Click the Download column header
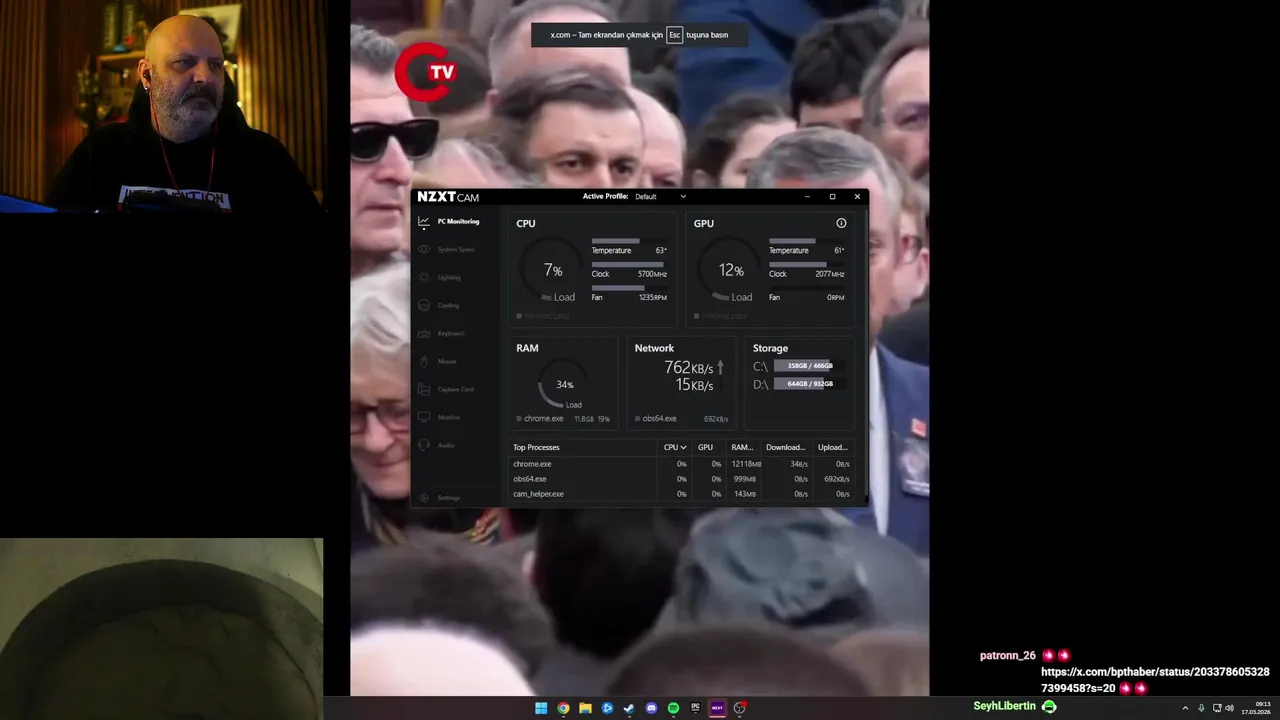 pos(785,447)
